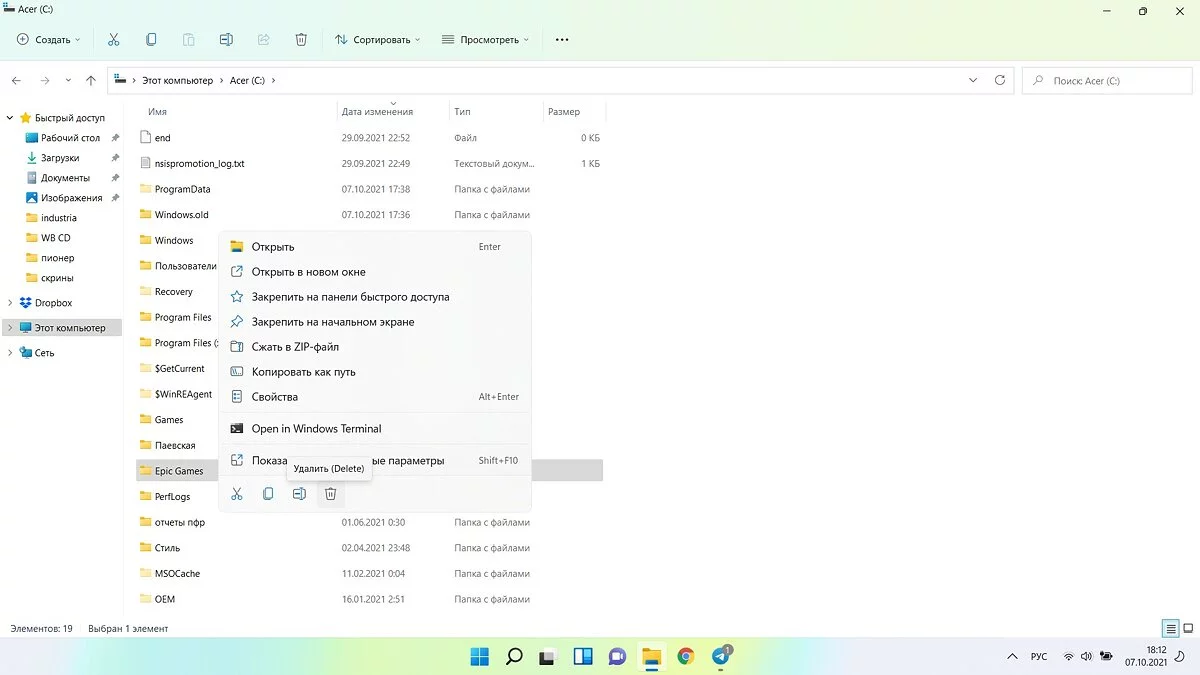Click the toolbar Delete trash icon
This screenshot has height=675, width=1200.
tap(301, 40)
